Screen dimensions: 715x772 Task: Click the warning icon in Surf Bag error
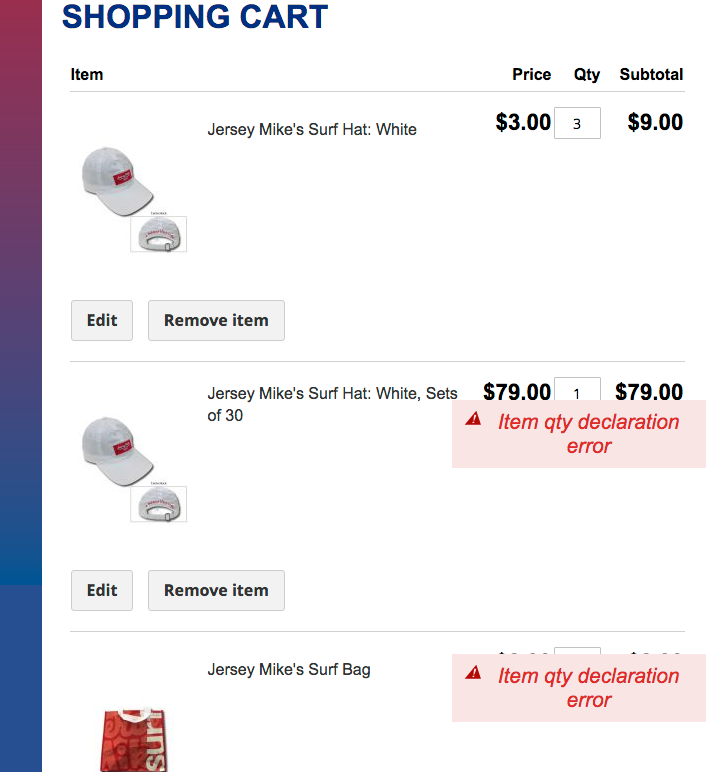click(474, 674)
